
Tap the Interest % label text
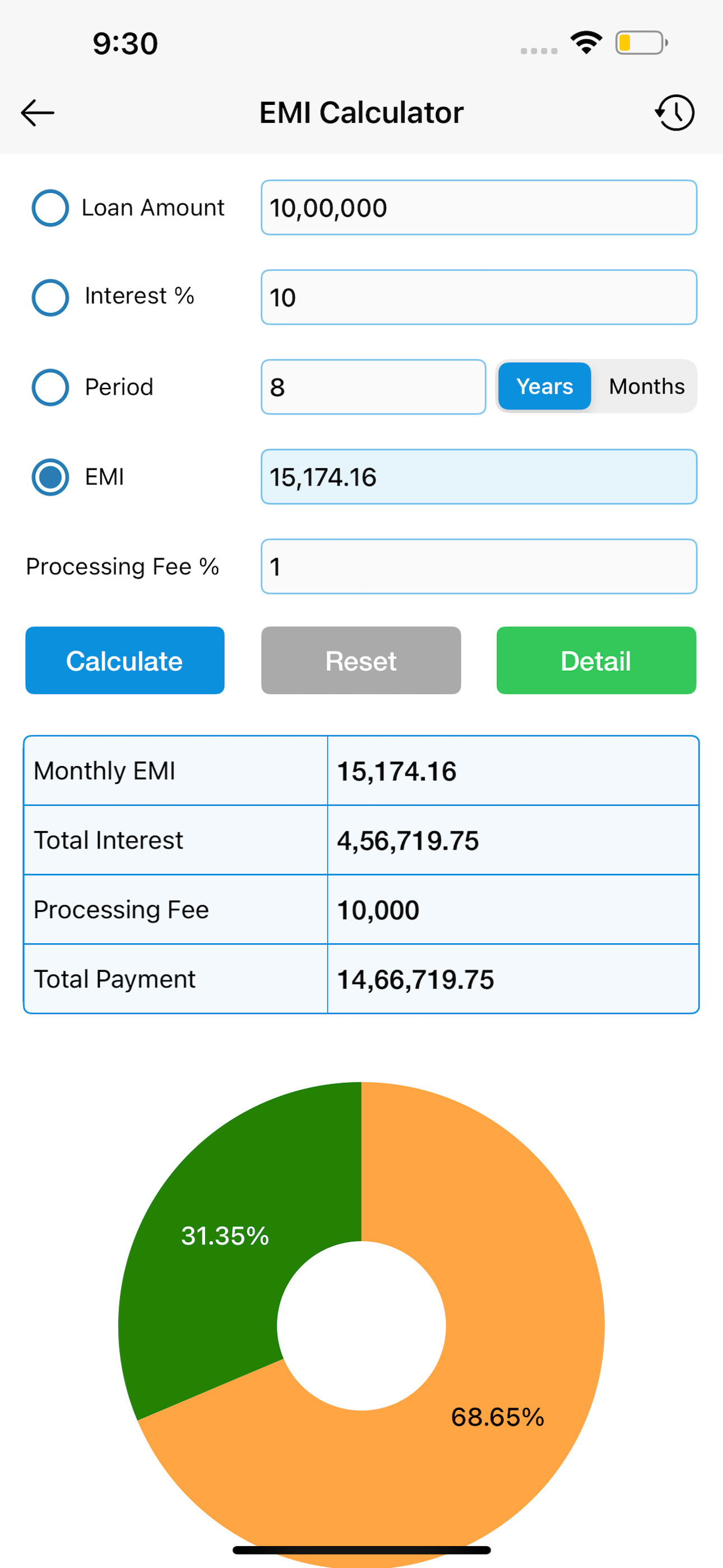click(x=140, y=297)
